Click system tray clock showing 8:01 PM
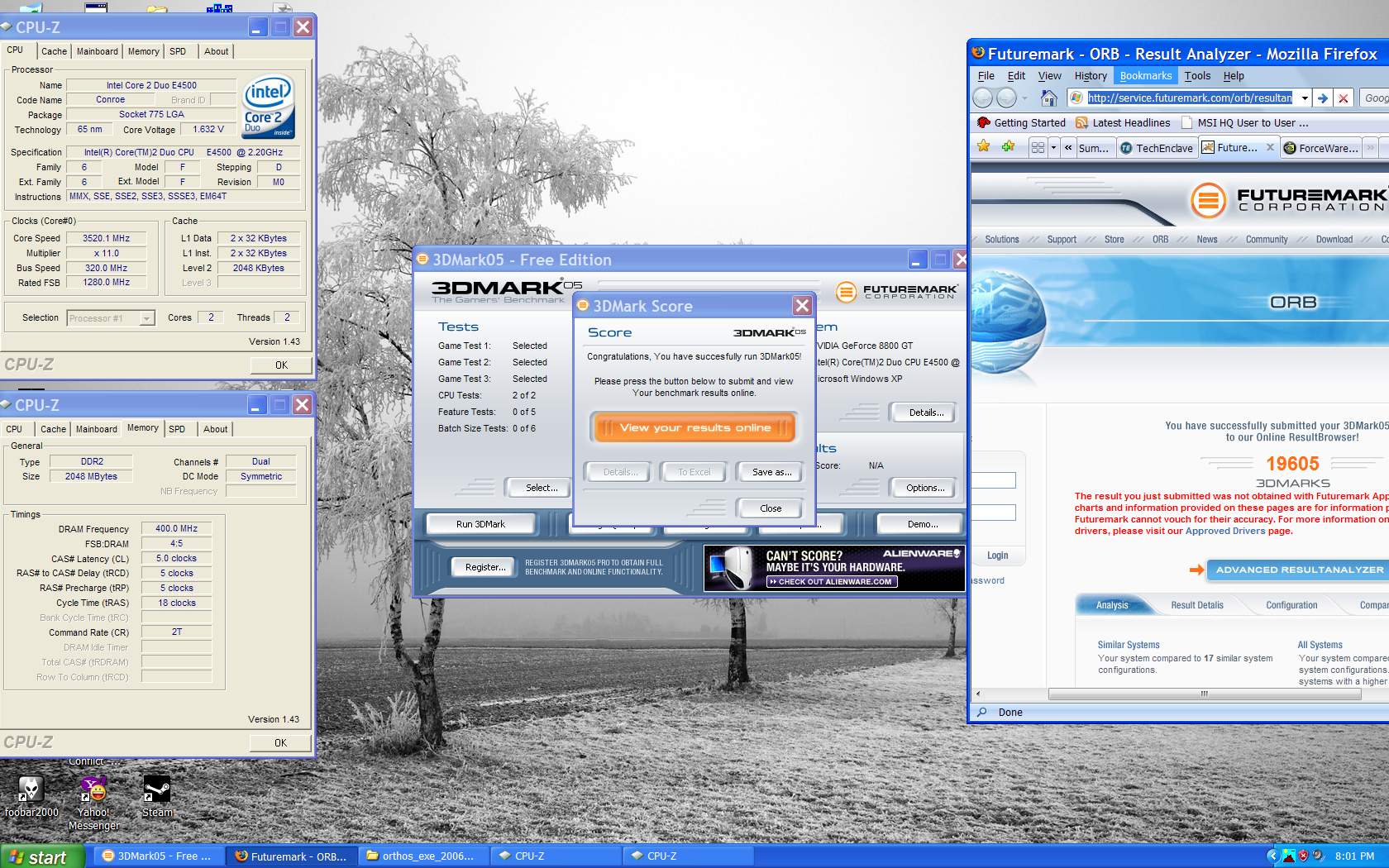The image size is (1389, 868). [1354, 856]
